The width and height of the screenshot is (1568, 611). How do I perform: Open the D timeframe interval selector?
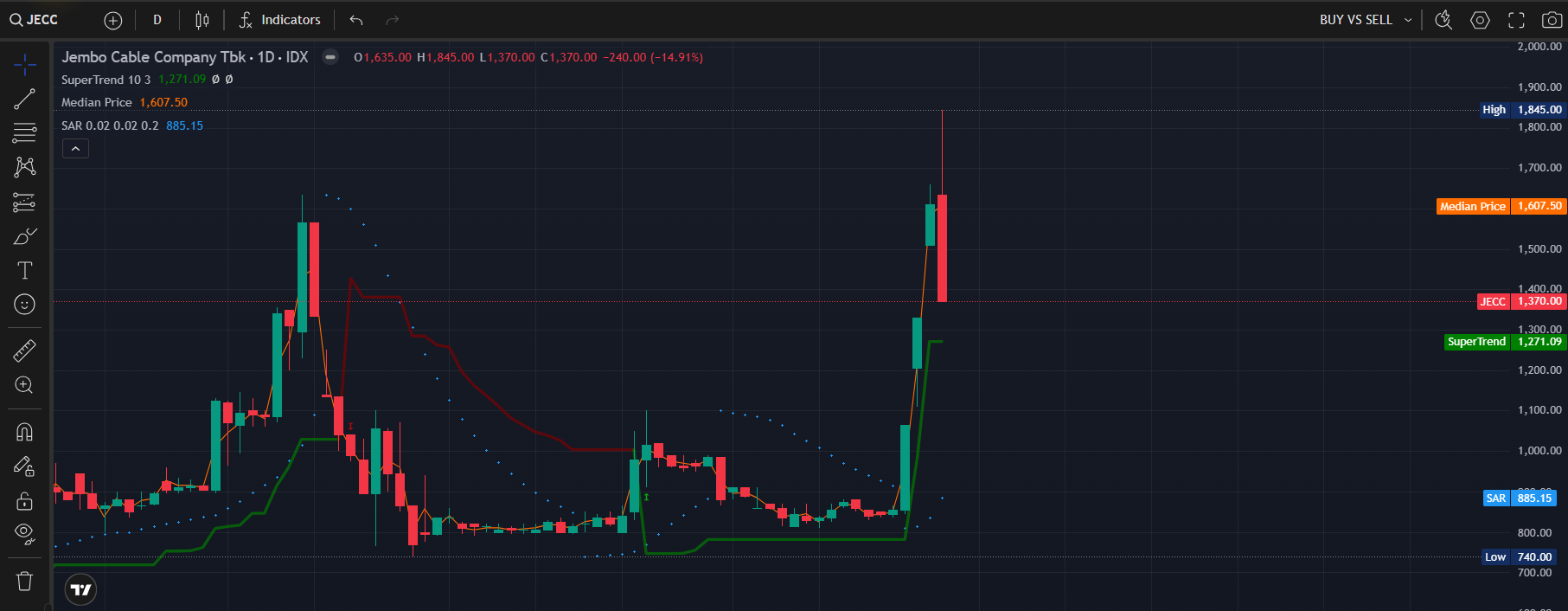[157, 20]
